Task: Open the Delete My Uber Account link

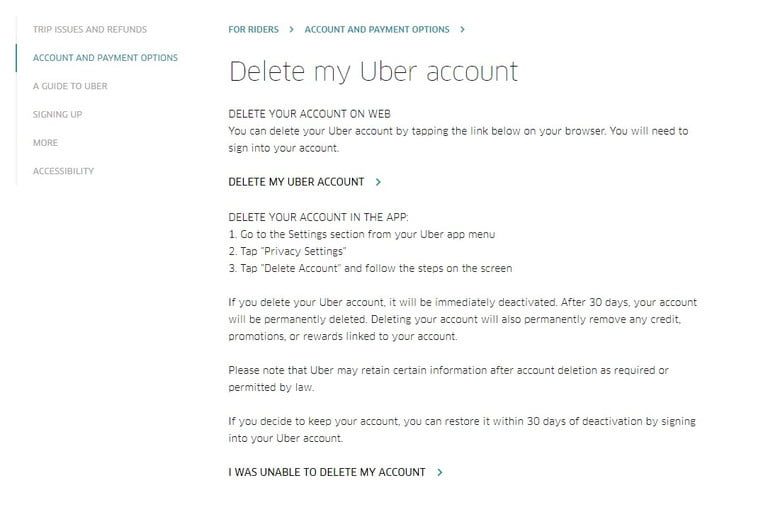Action: [296, 182]
